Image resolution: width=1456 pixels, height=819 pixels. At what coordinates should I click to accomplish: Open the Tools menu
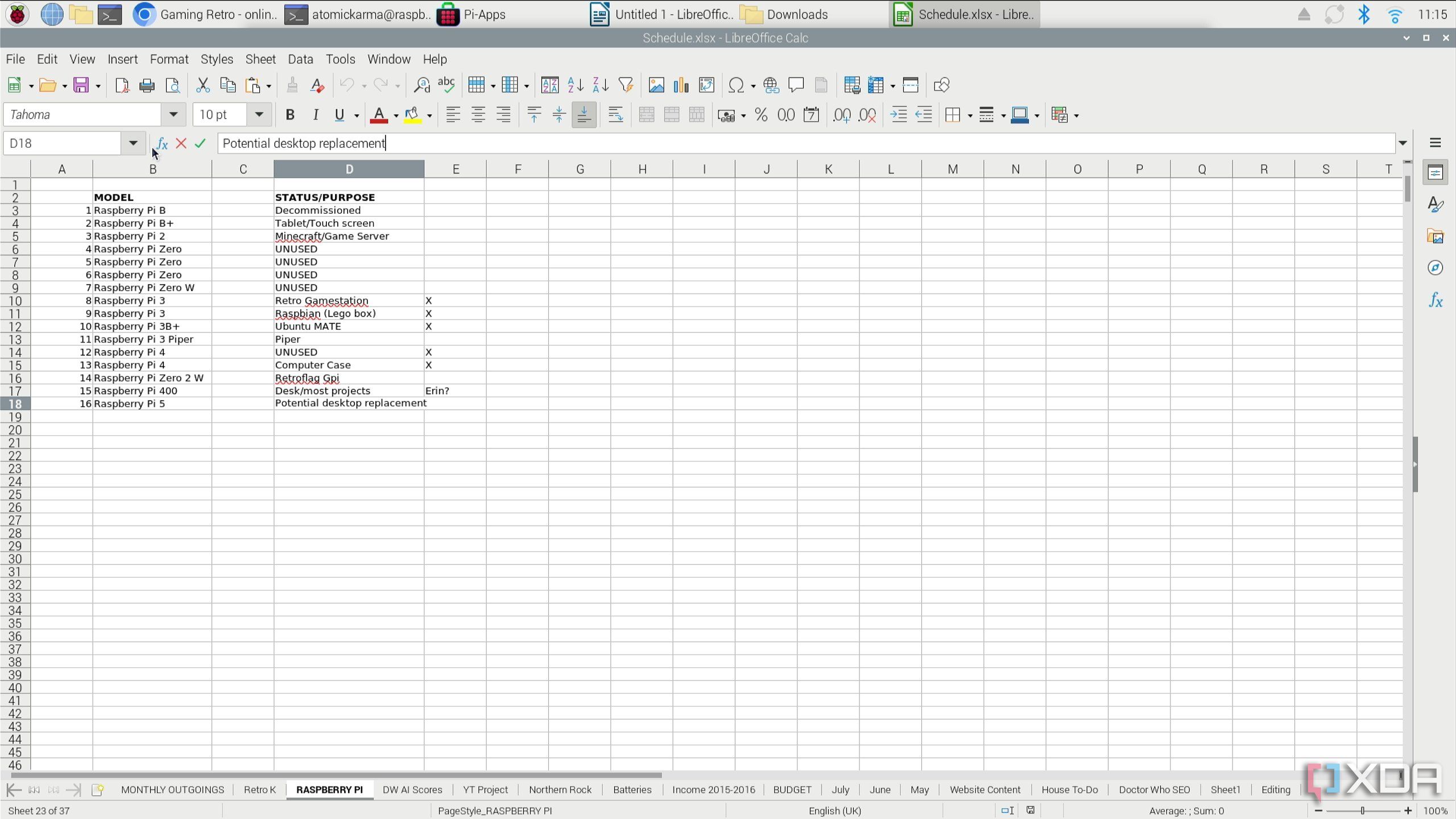340,59
